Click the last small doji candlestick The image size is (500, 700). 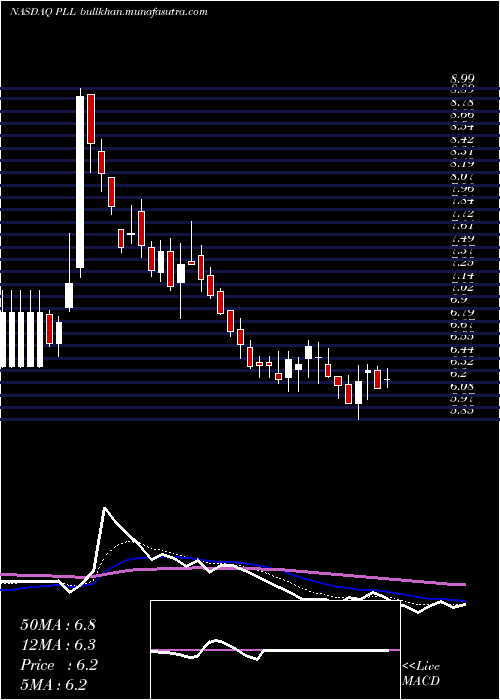388,379
